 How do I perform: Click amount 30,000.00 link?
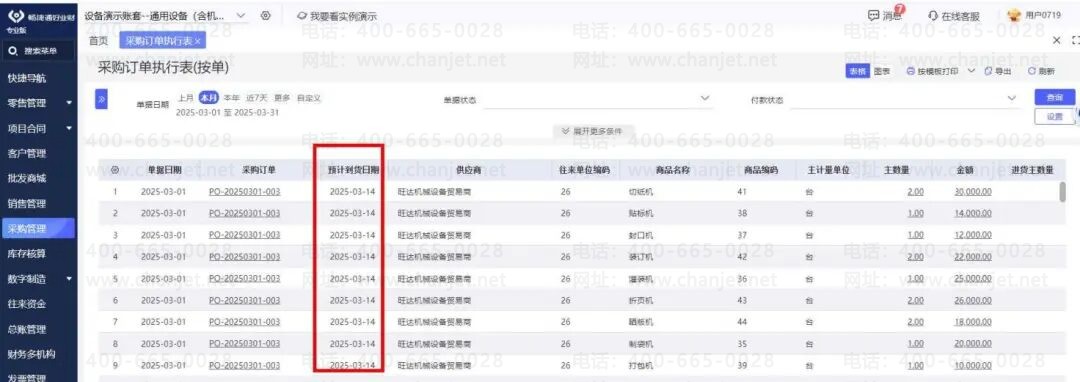pos(973,191)
